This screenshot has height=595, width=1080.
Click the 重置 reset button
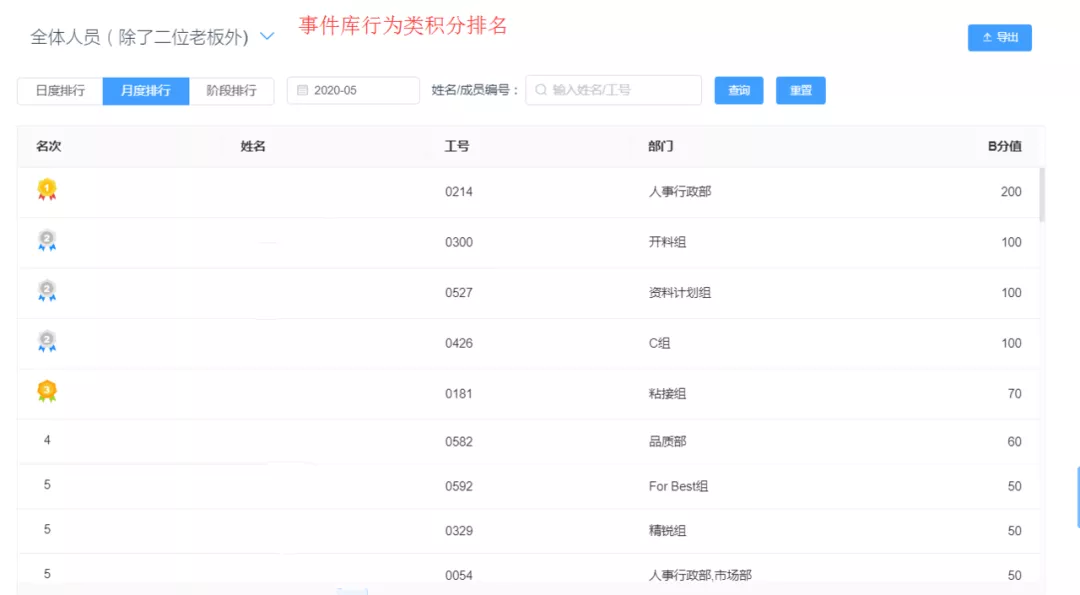800,90
